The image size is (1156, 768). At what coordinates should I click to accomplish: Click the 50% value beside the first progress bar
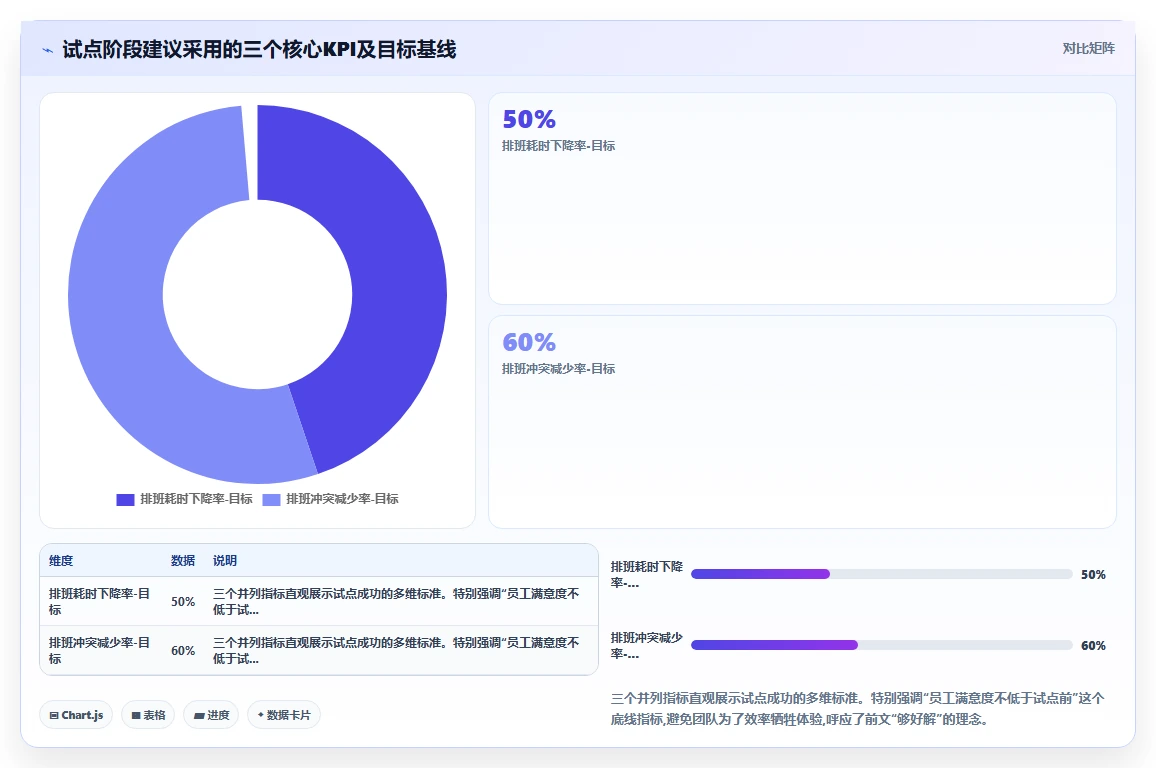[1093, 575]
